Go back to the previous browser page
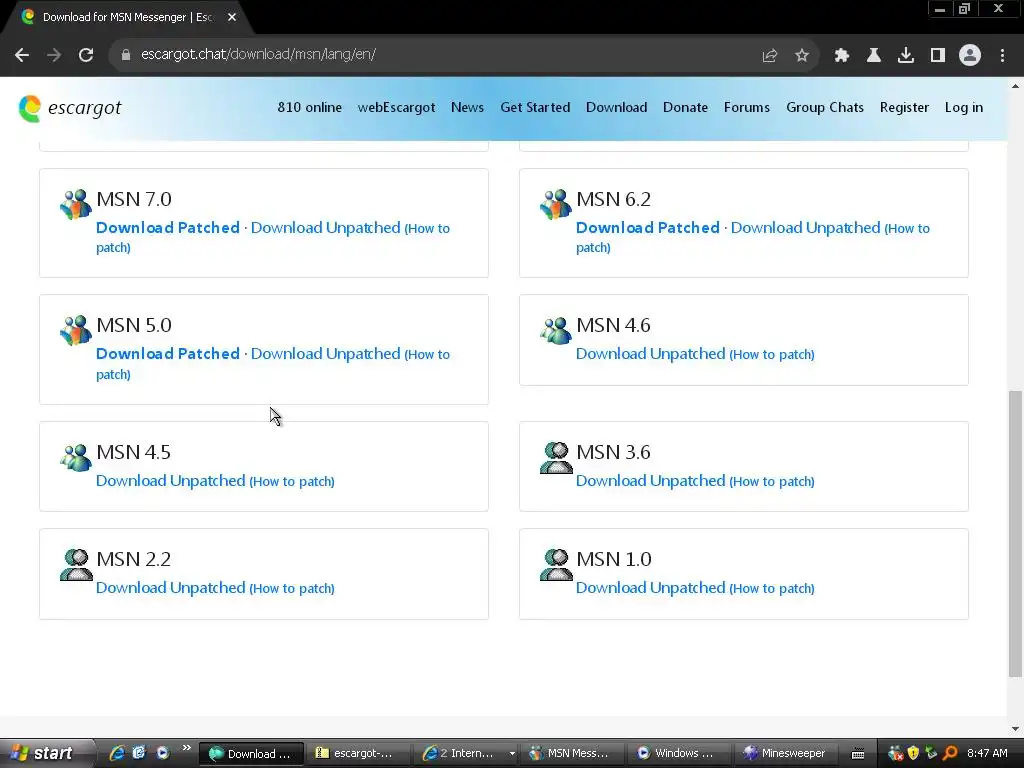 point(22,55)
